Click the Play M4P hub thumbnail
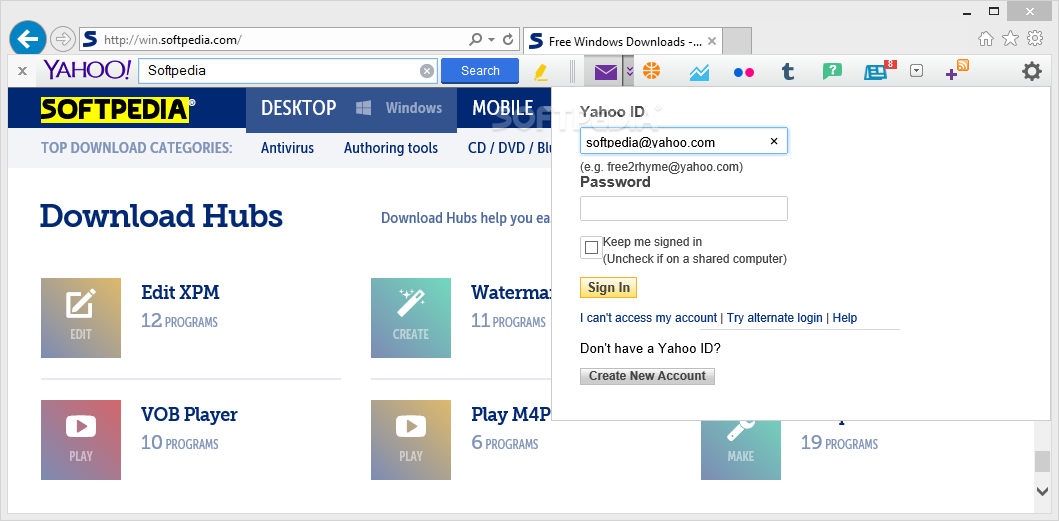Screen dimensions: 1059x521 (411, 440)
